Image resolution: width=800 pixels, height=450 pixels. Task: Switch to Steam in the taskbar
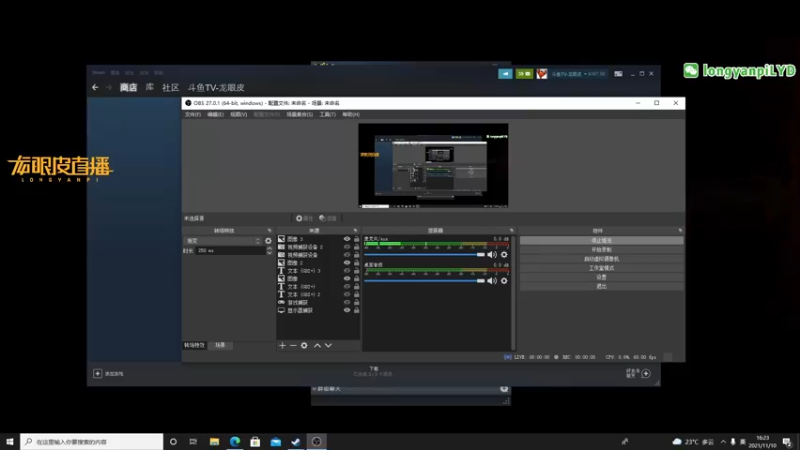(296, 442)
